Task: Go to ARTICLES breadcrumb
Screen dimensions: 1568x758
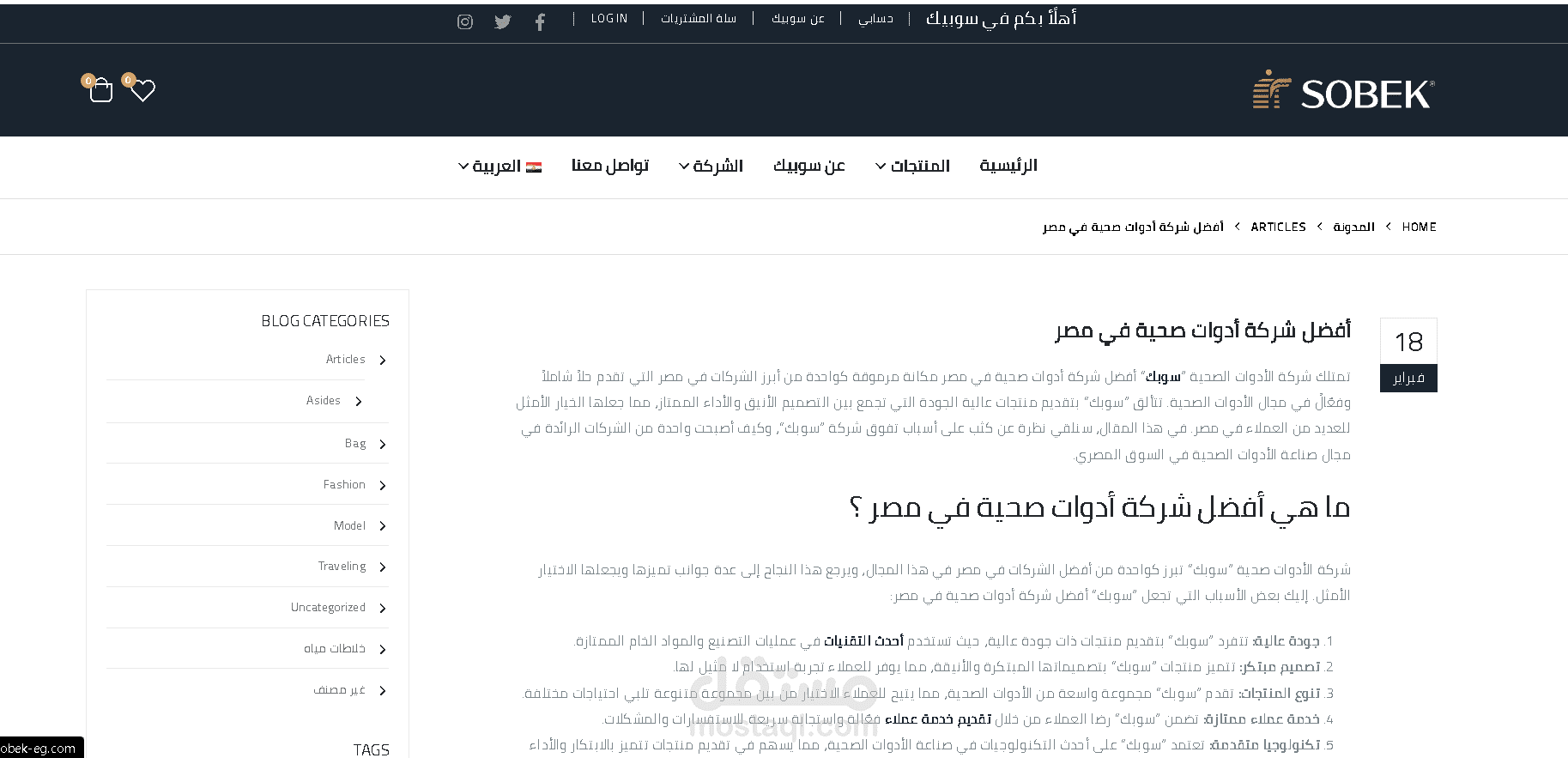Action: (x=1278, y=227)
